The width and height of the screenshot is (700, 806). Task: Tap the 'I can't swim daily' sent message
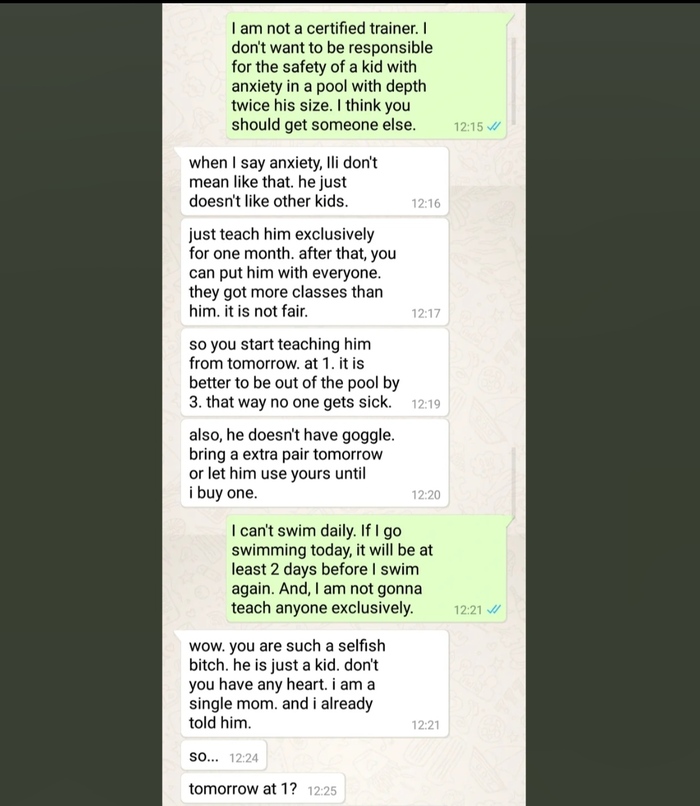(330, 567)
